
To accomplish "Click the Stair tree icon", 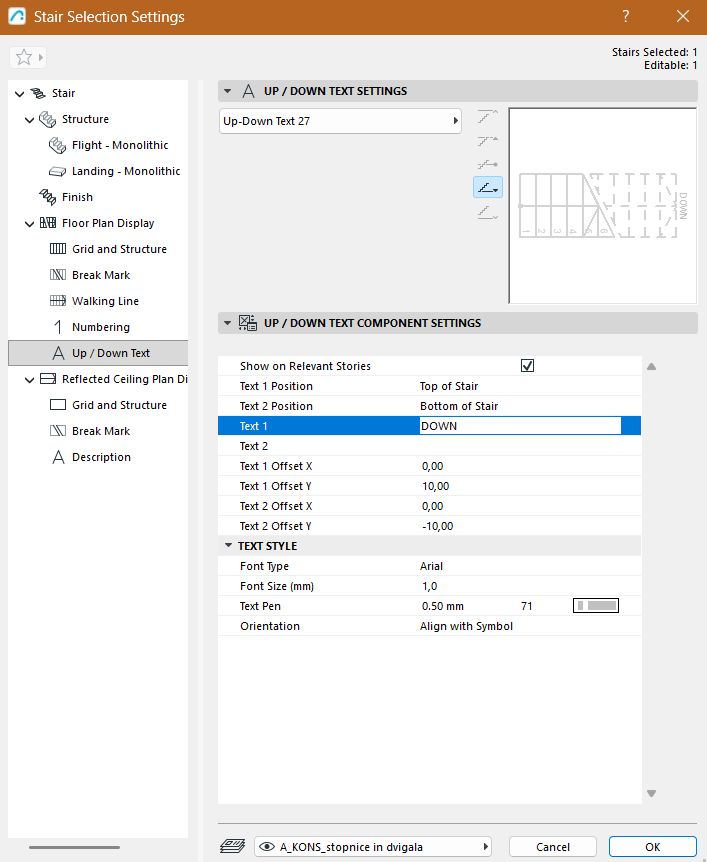I will 38,93.
